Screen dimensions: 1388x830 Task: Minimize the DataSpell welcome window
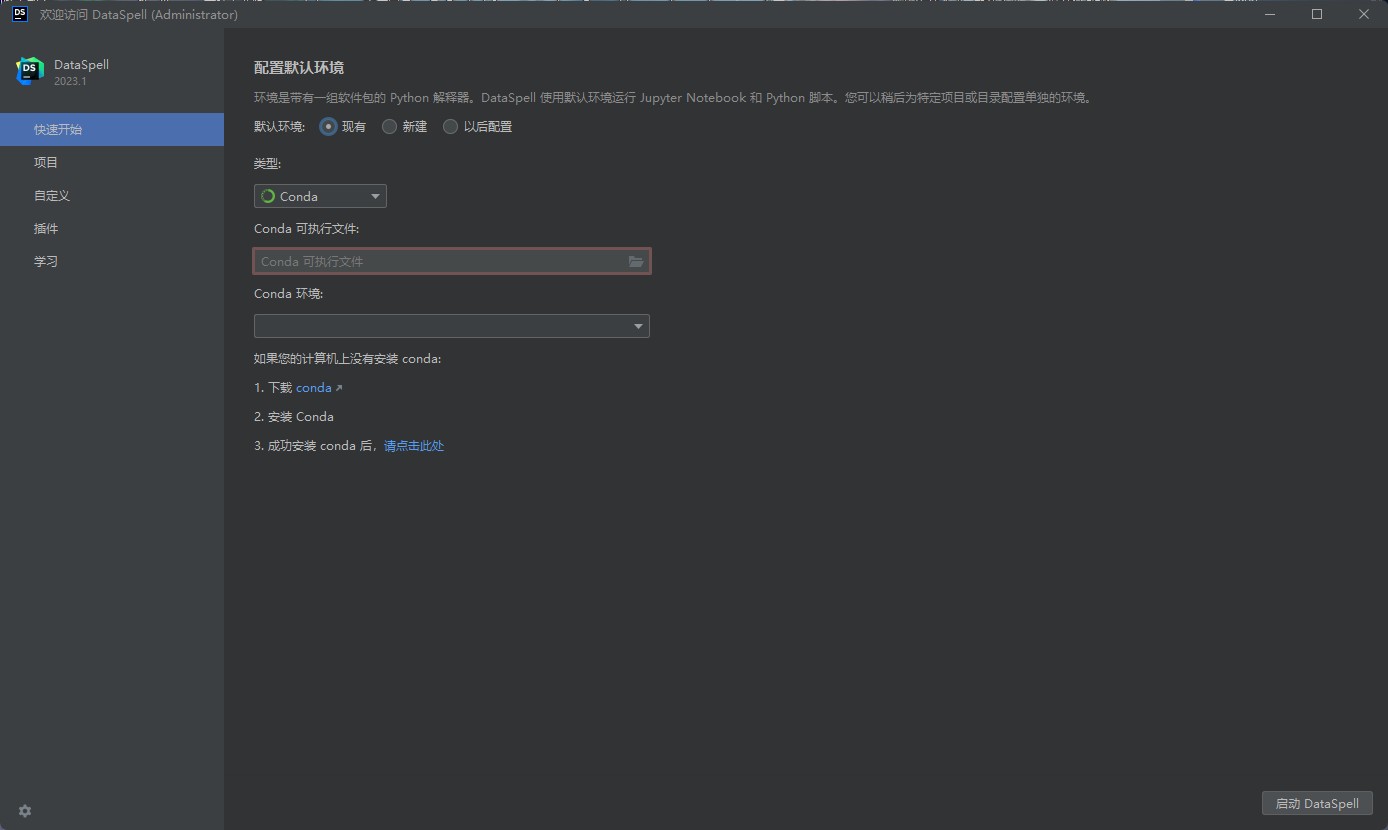pyautogui.click(x=1271, y=14)
